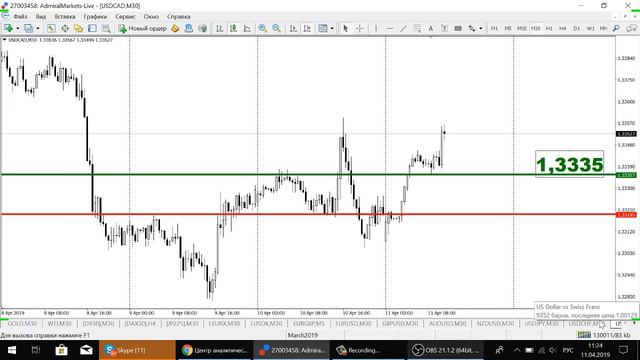The image size is (640, 360).
Task: Open the Графики menu
Action: (95, 17)
